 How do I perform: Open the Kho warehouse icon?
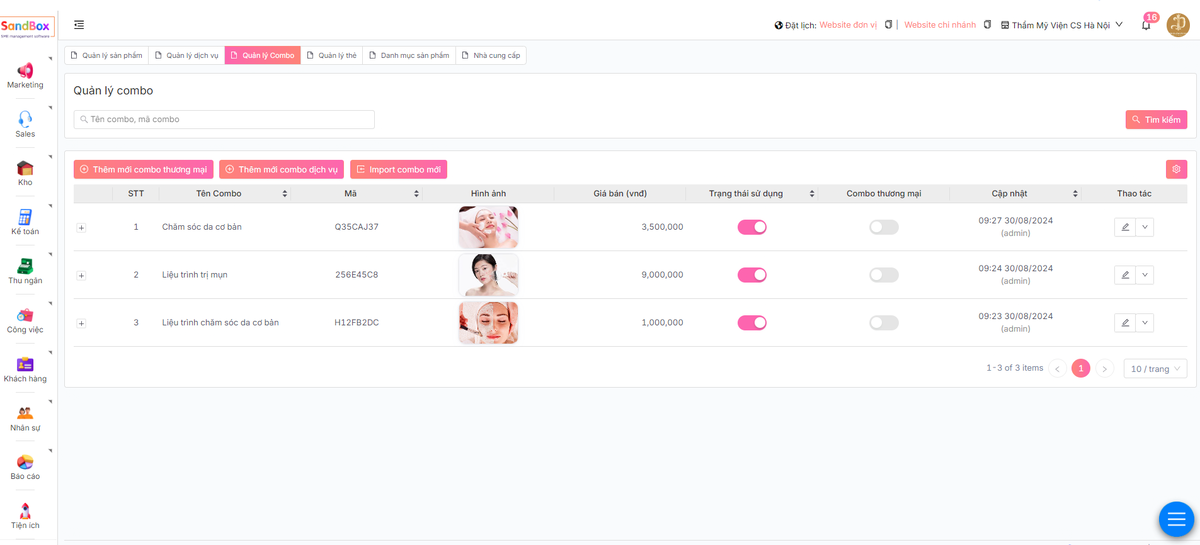25,168
